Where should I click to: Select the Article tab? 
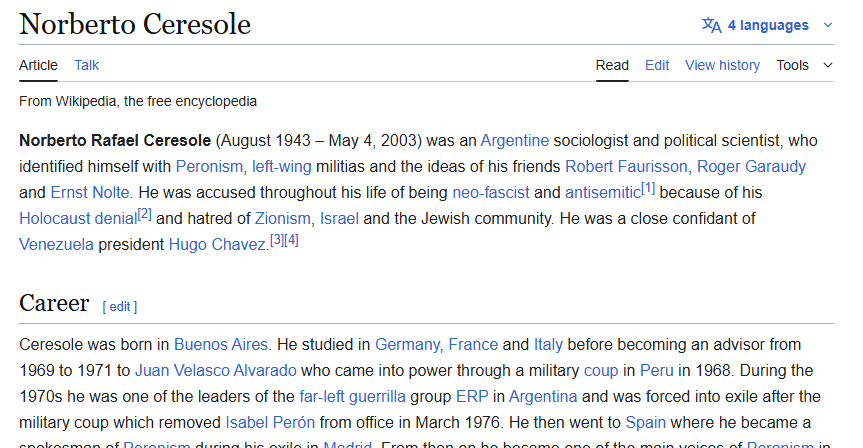click(39, 65)
